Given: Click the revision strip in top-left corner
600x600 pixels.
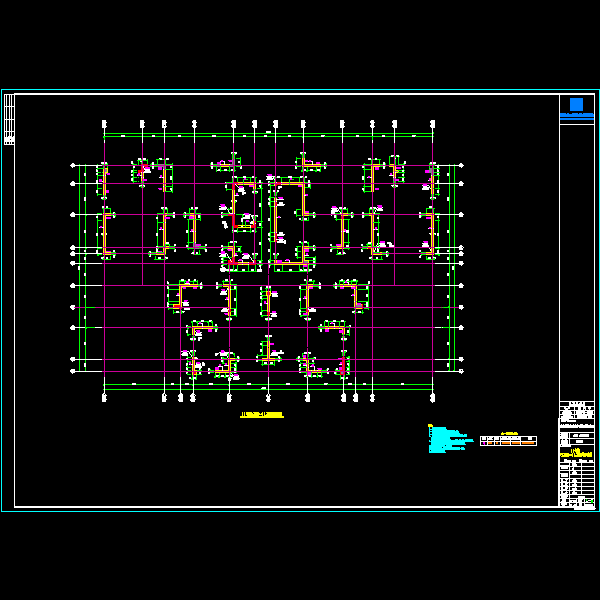Looking at the screenshot, I should [9, 119].
